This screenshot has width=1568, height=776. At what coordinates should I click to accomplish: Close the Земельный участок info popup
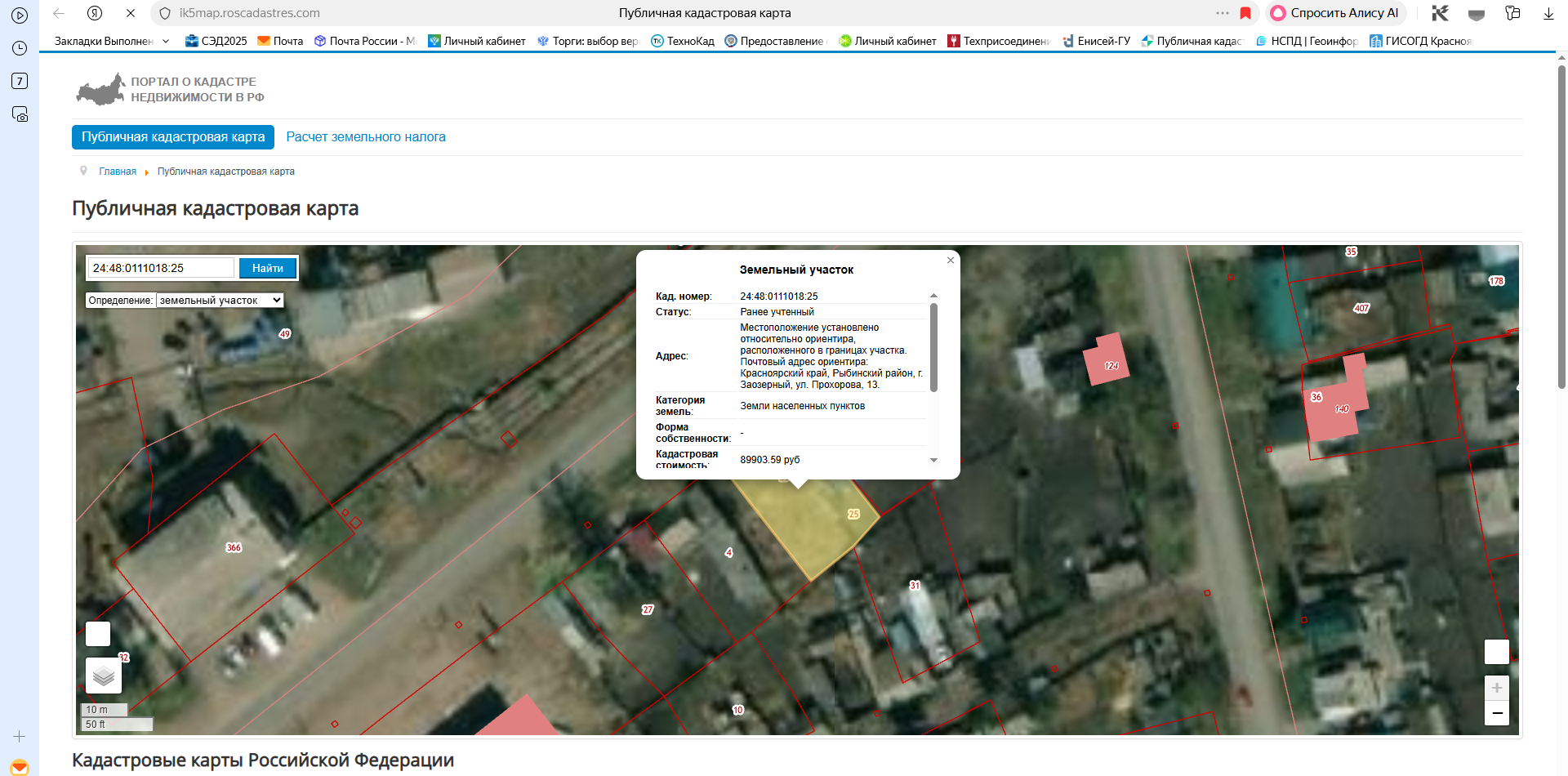click(951, 261)
